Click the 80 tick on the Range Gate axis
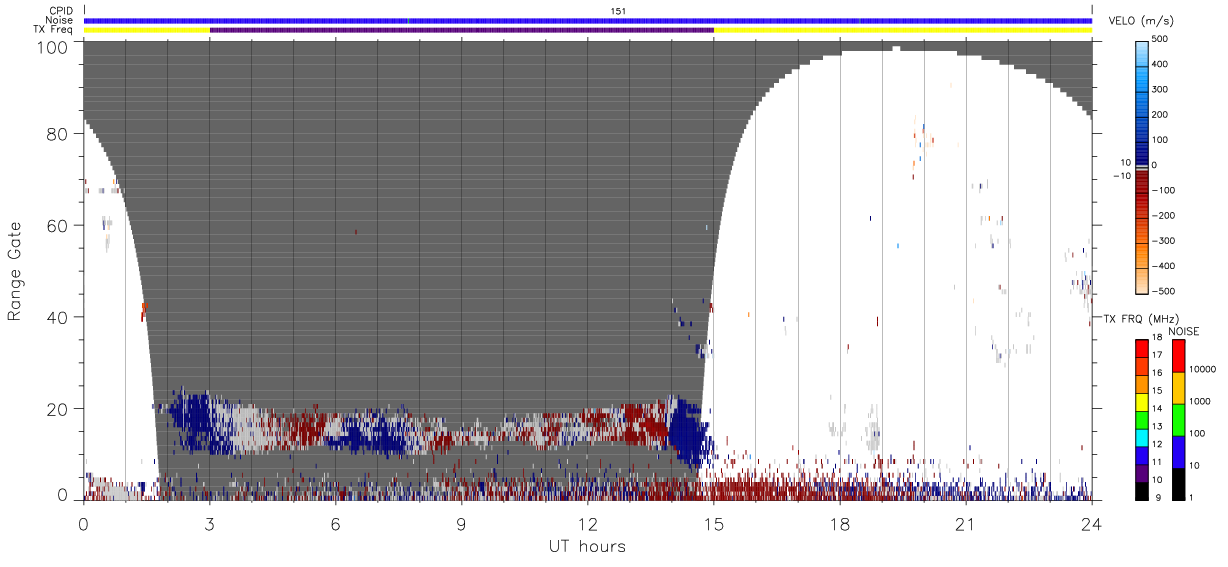Image resolution: width=1228 pixels, height=567 pixels. pos(58,134)
